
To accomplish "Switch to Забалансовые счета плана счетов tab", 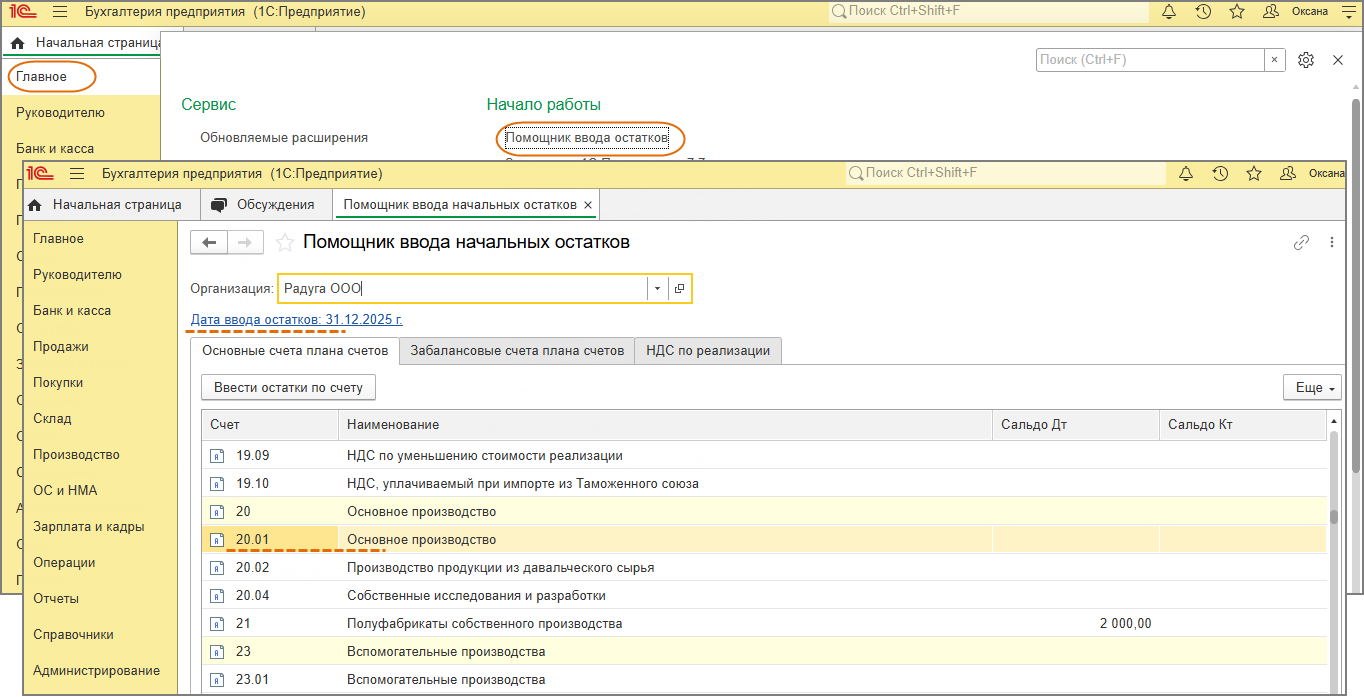I will click(517, 351).
